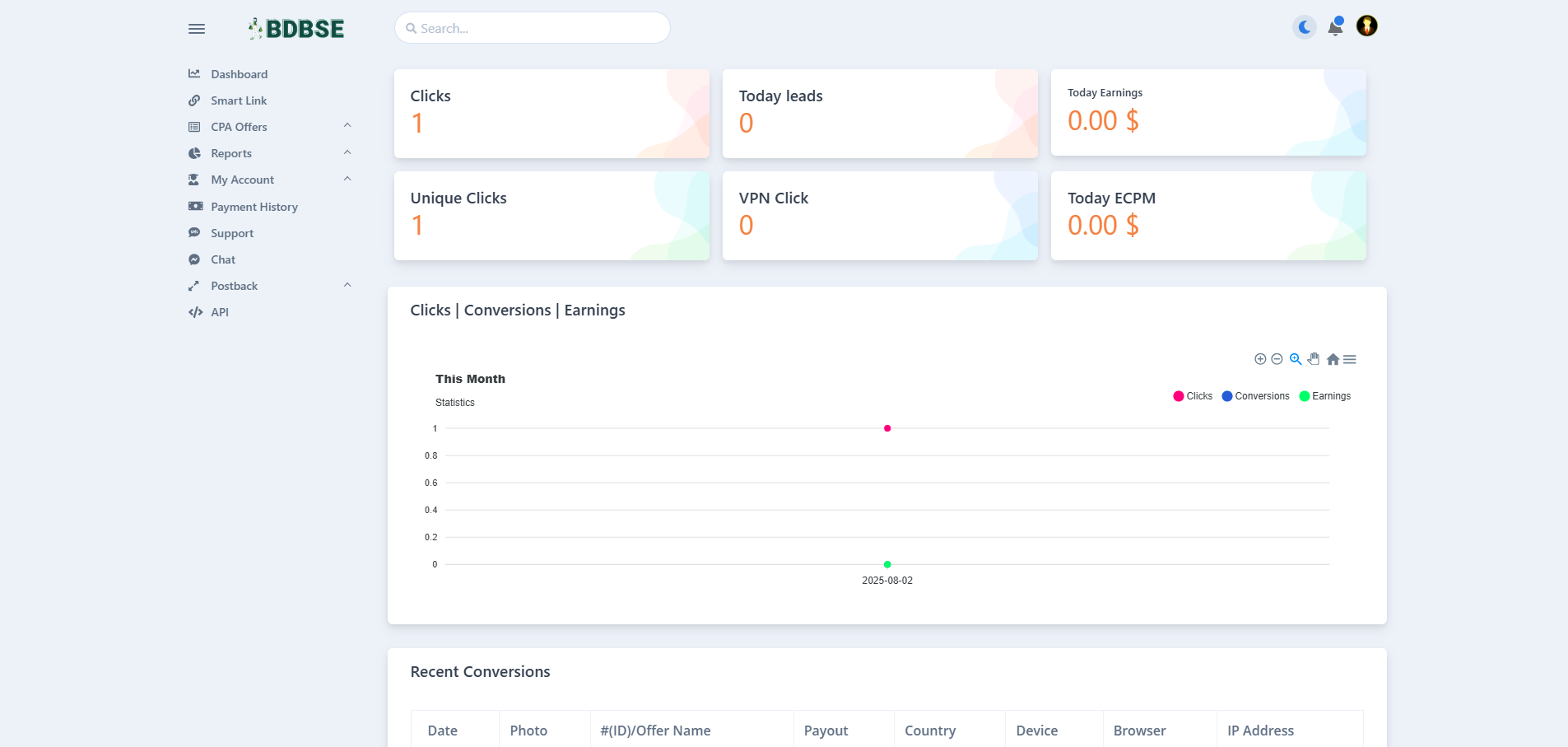The width and height of the screenshot is (1568, 747).
Task: Zoom in on the chart
Action: pos(1260,359)
